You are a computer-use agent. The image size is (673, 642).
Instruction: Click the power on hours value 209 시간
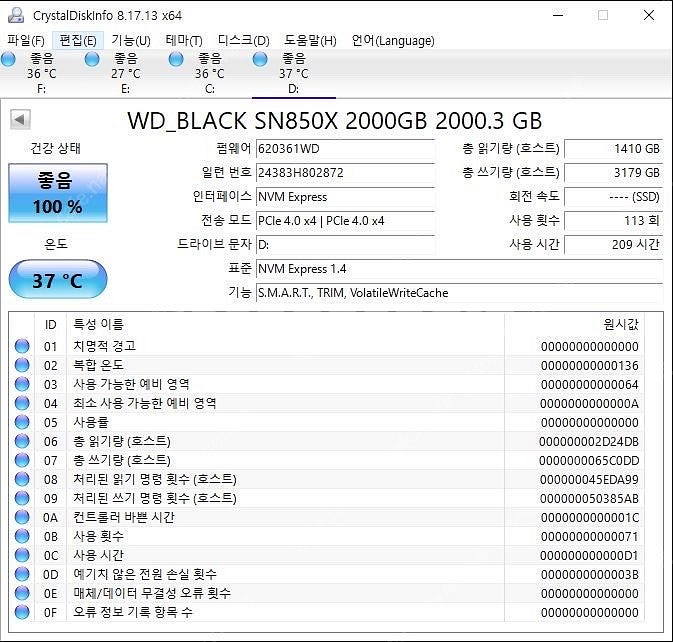pos(613,245)
